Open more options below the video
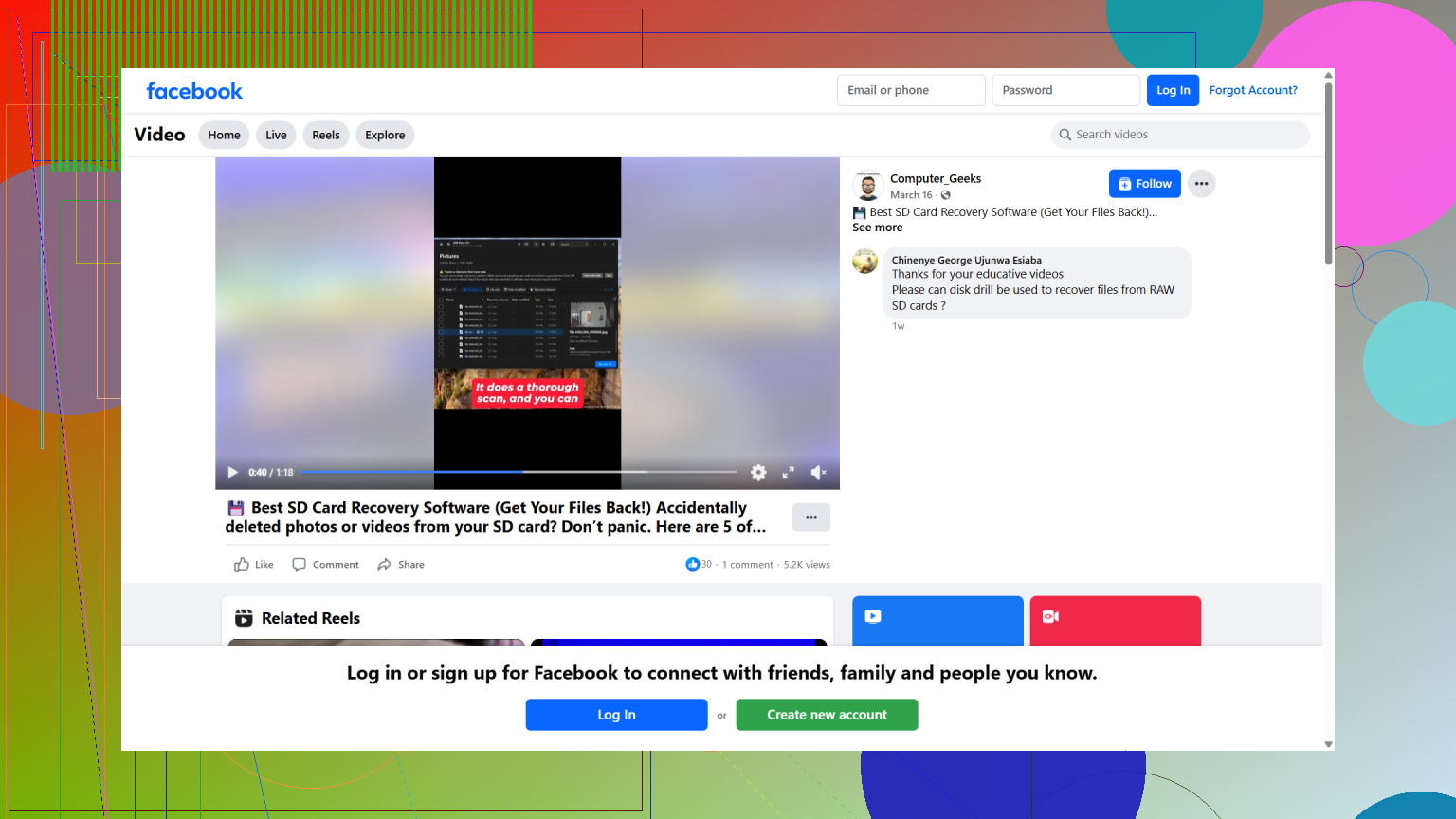Screen dimensions: 1456x819 tap(811, 518)
